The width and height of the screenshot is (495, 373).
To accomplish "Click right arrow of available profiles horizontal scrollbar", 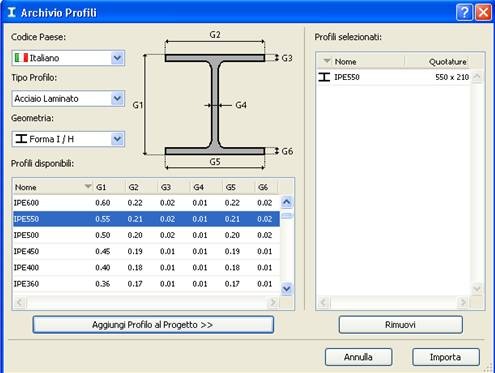I will 273,302.
